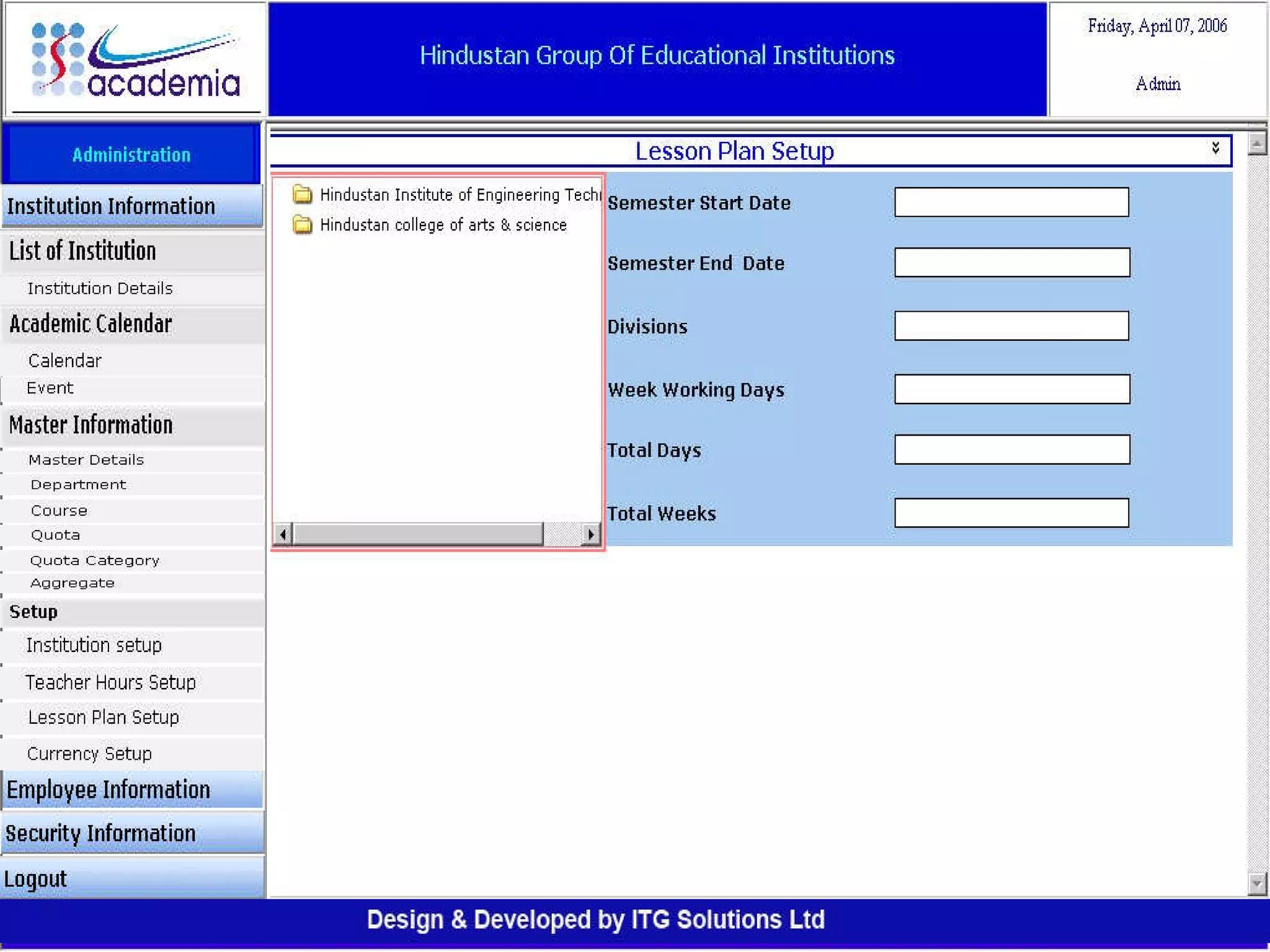Viewport: 1270px width, 952px height.
Task: Click page scrollbar down arrow
Action: pos(1256,883)
